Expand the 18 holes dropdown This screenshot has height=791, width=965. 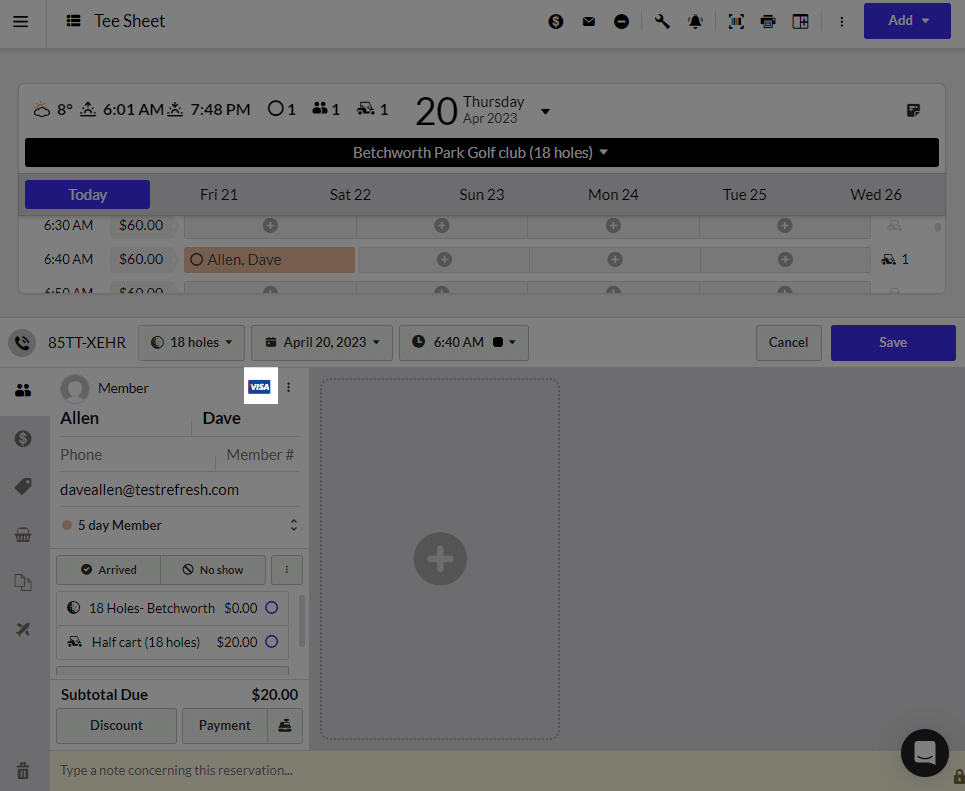191,342
